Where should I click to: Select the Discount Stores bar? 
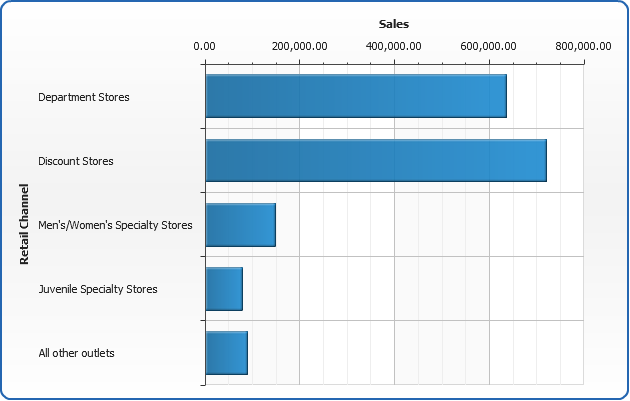pyautogui.click(x=376, y=160)
